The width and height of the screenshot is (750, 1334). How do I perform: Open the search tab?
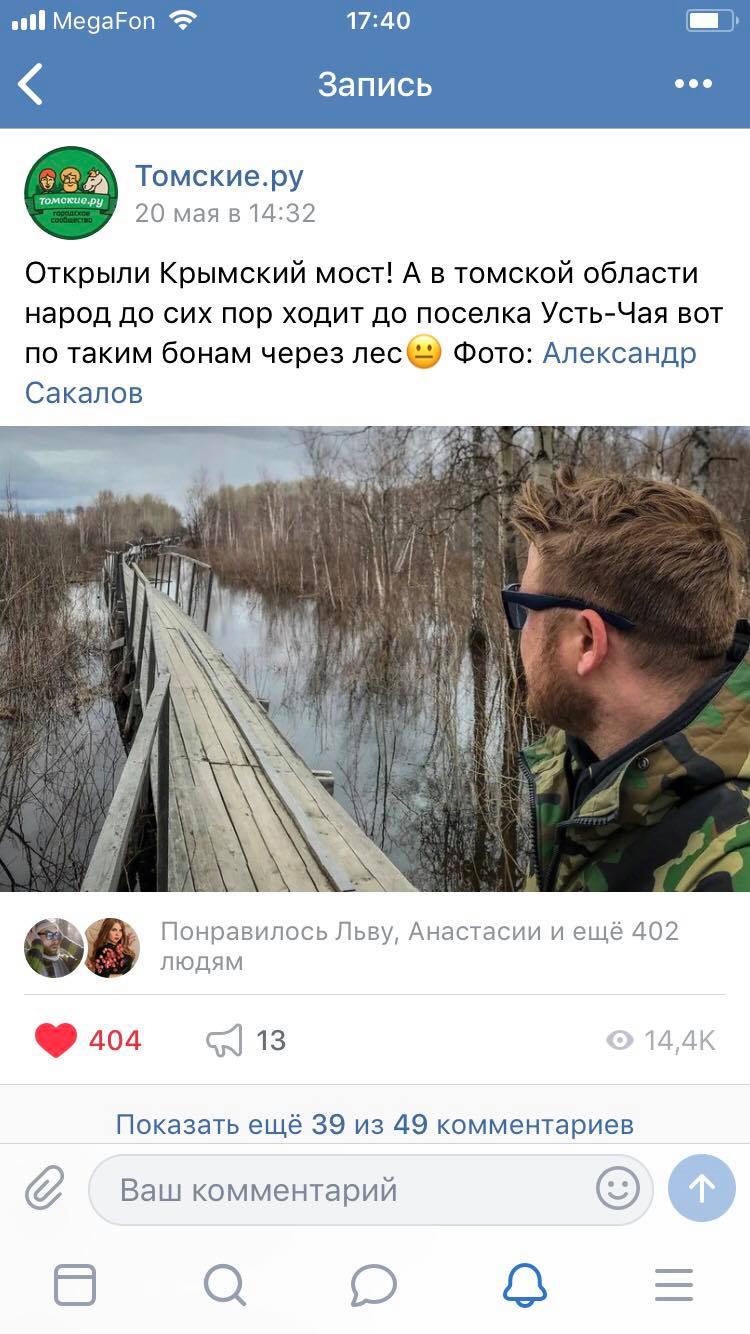[225, 1285]
